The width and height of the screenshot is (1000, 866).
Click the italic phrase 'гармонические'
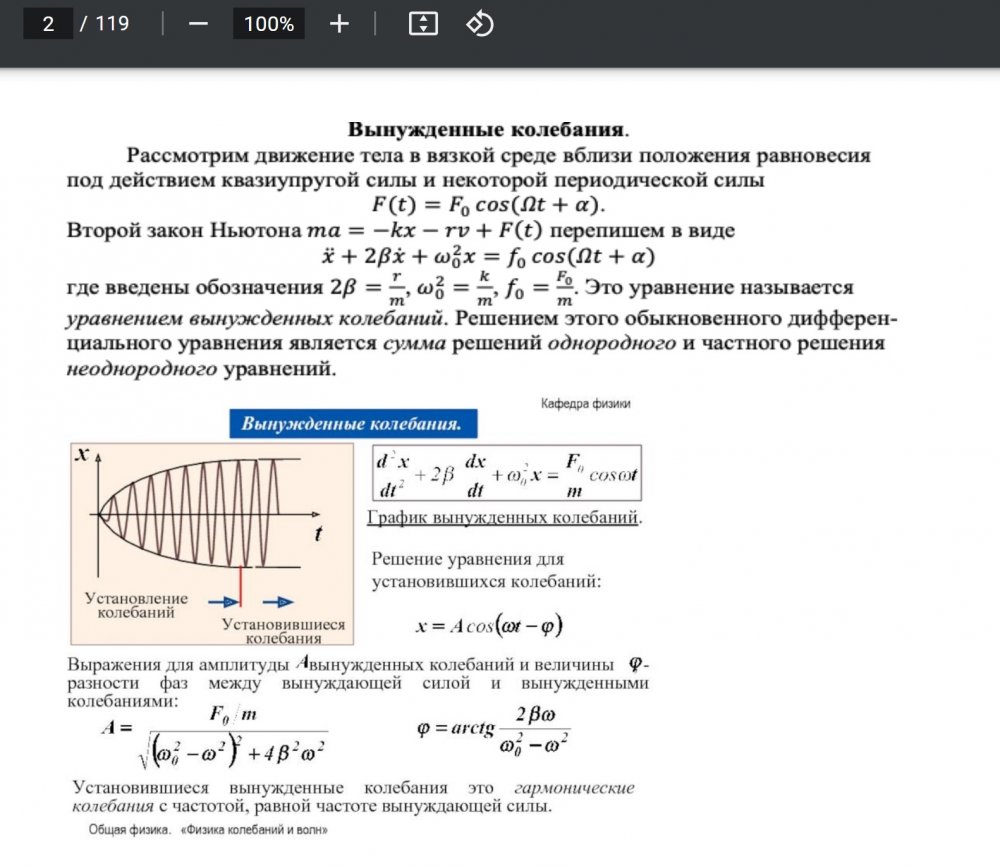(575, 788)
